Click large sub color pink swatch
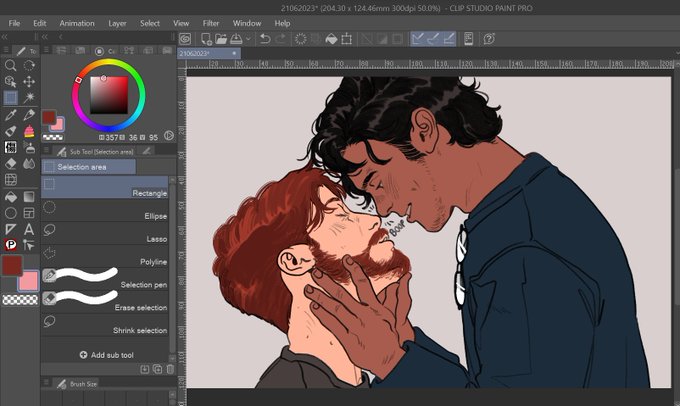The width and height of the screenshot is (680, 406). tap(30, 282)
